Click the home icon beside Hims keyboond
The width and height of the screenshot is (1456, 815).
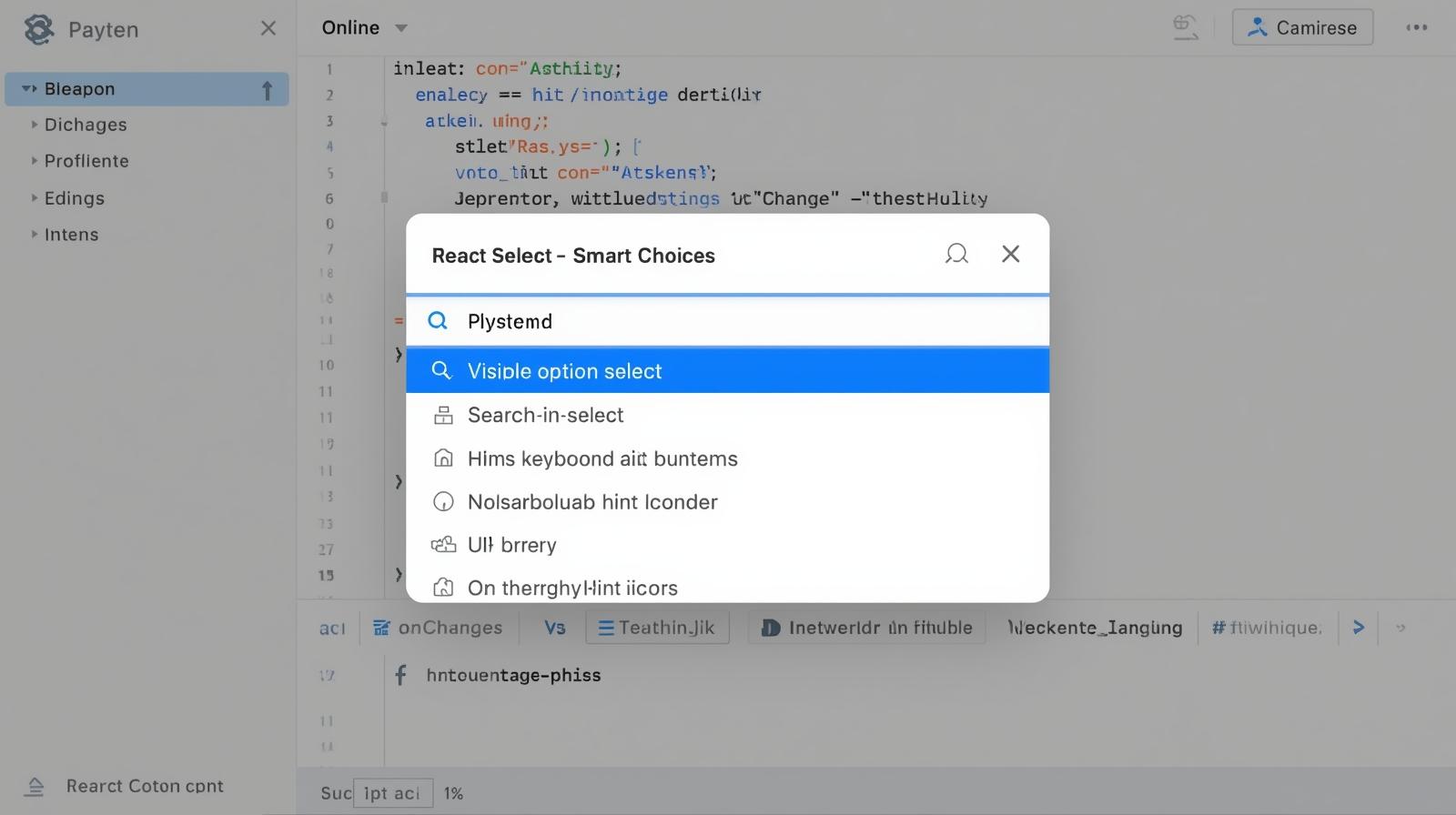(443, 458)
